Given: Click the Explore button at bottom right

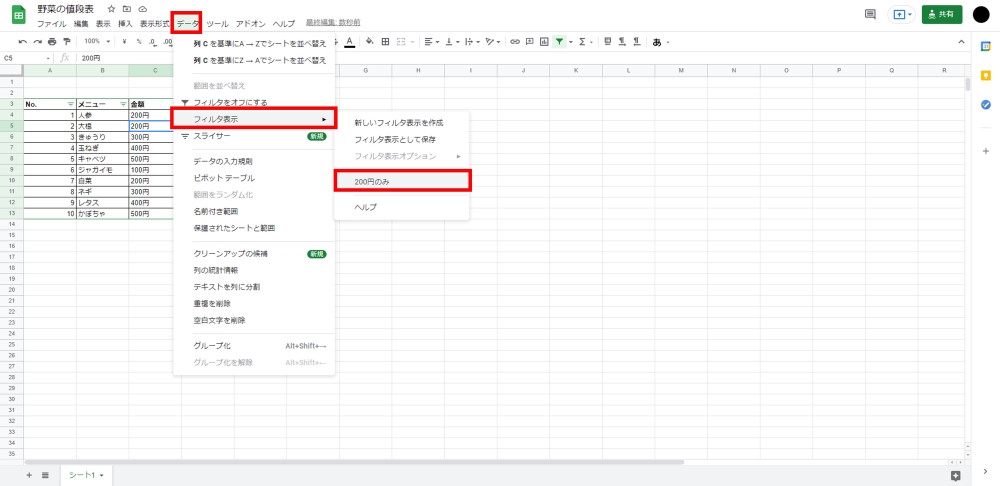Looking at the screenshot, I should pos(955,475).
